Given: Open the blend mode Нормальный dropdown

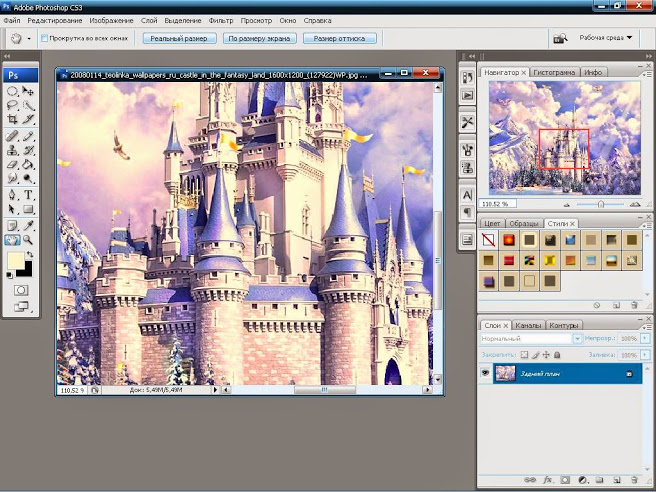Looking at the screenshot, I should coord(531,338).
